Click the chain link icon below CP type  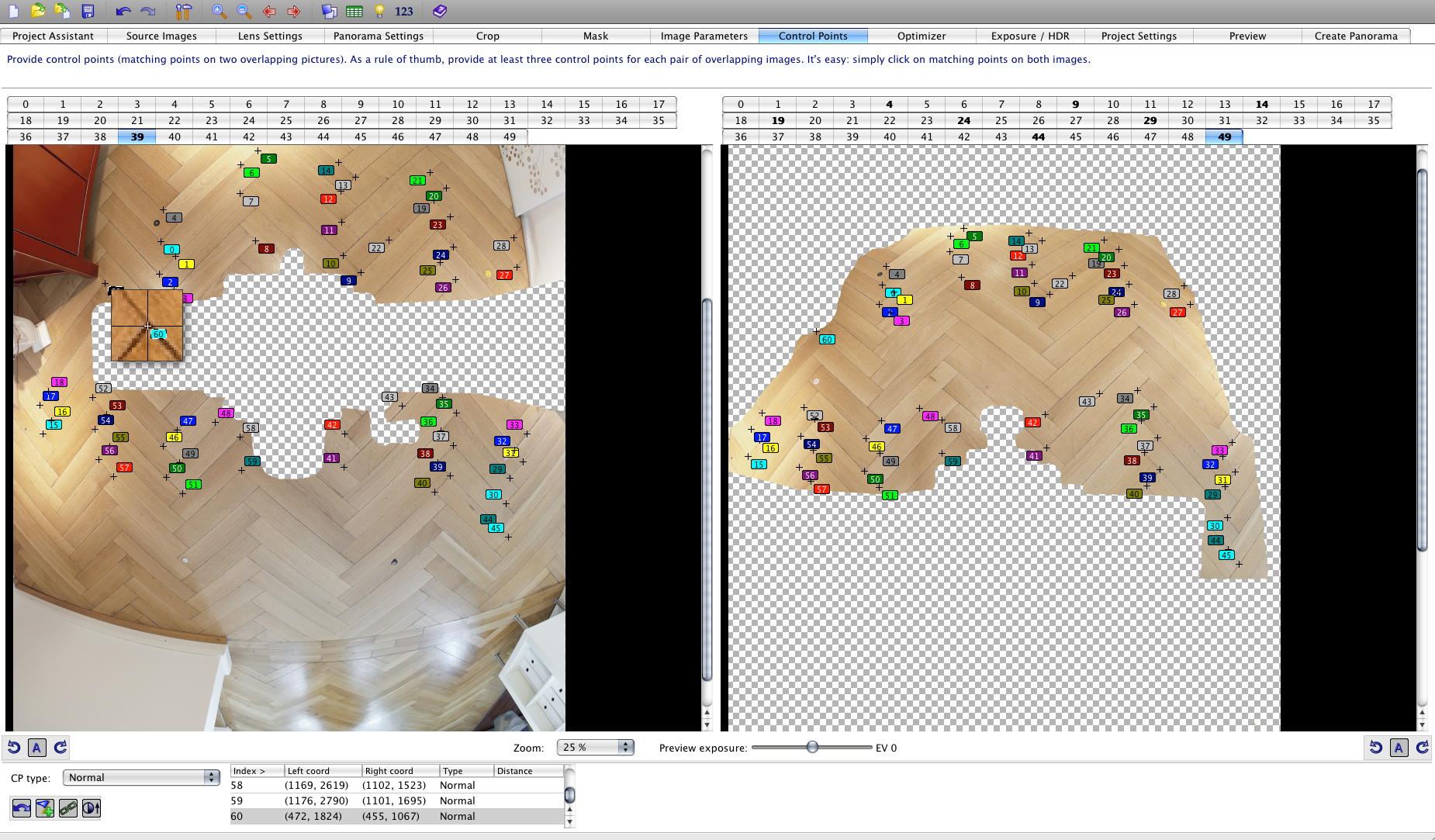click(x=68, y=808)
